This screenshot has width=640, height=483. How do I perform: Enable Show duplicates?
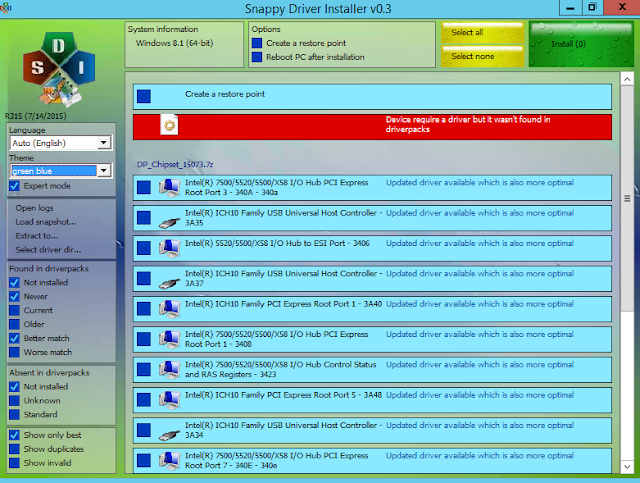[14, 449]
